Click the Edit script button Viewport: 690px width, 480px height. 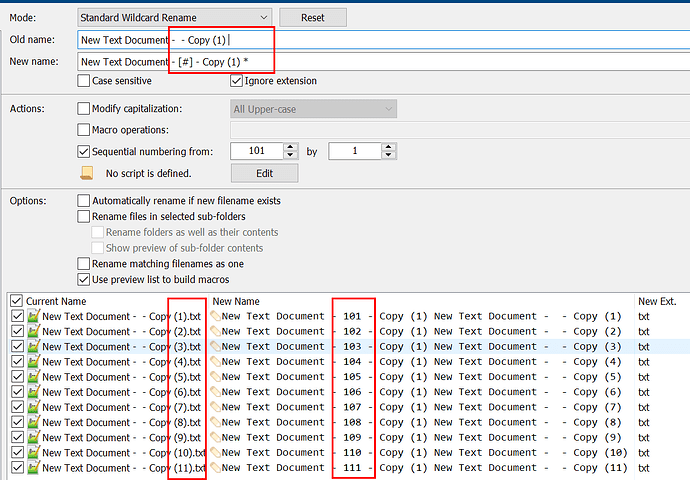(264, 173)
